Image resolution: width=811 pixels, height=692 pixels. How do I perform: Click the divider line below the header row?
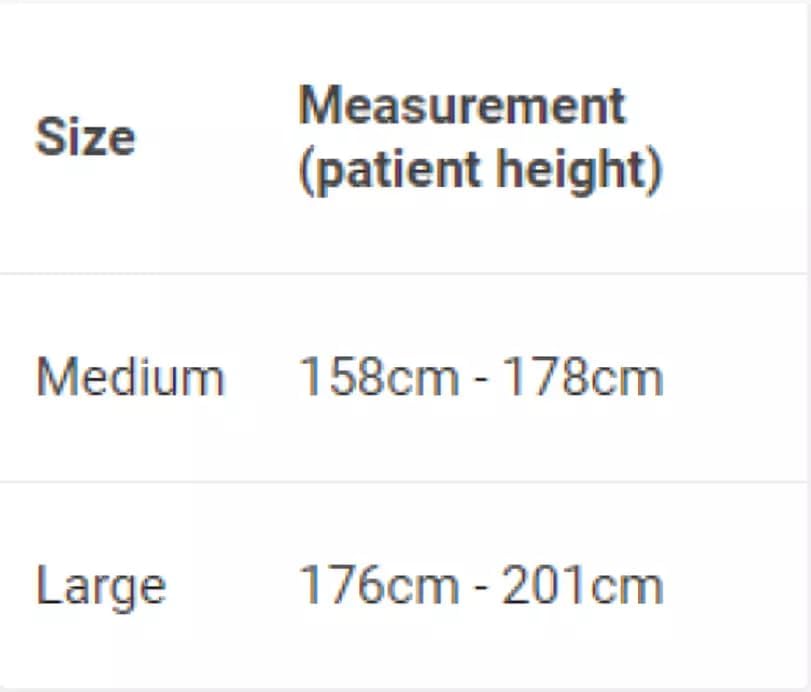click(403, 273)
